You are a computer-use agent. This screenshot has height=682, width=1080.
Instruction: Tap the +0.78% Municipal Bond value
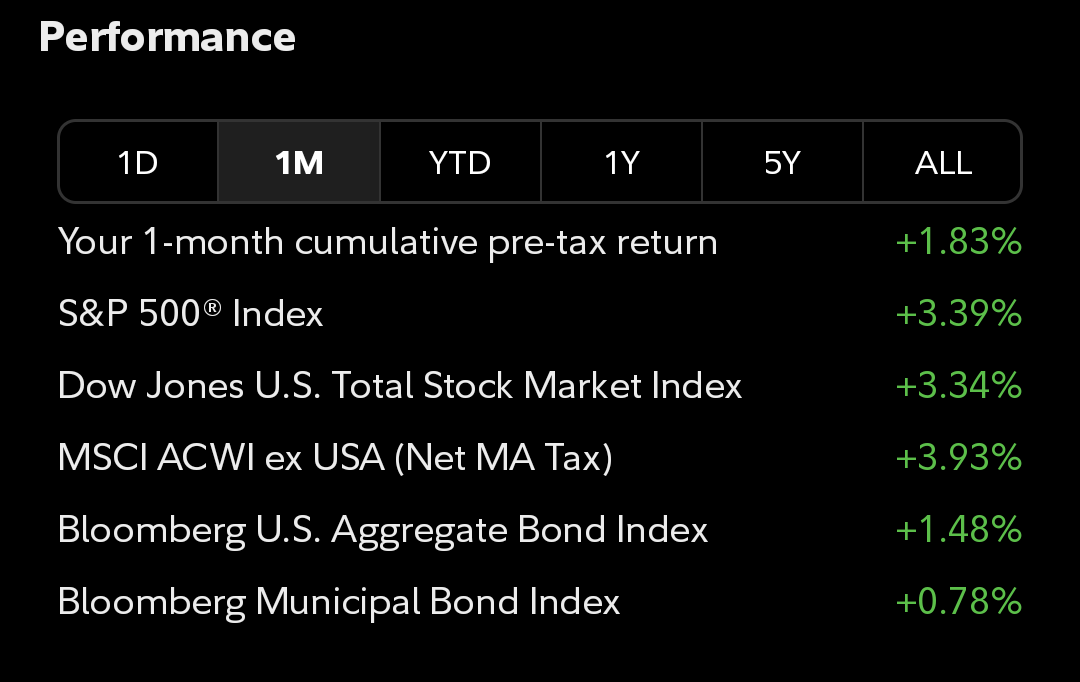click(959, 601)
